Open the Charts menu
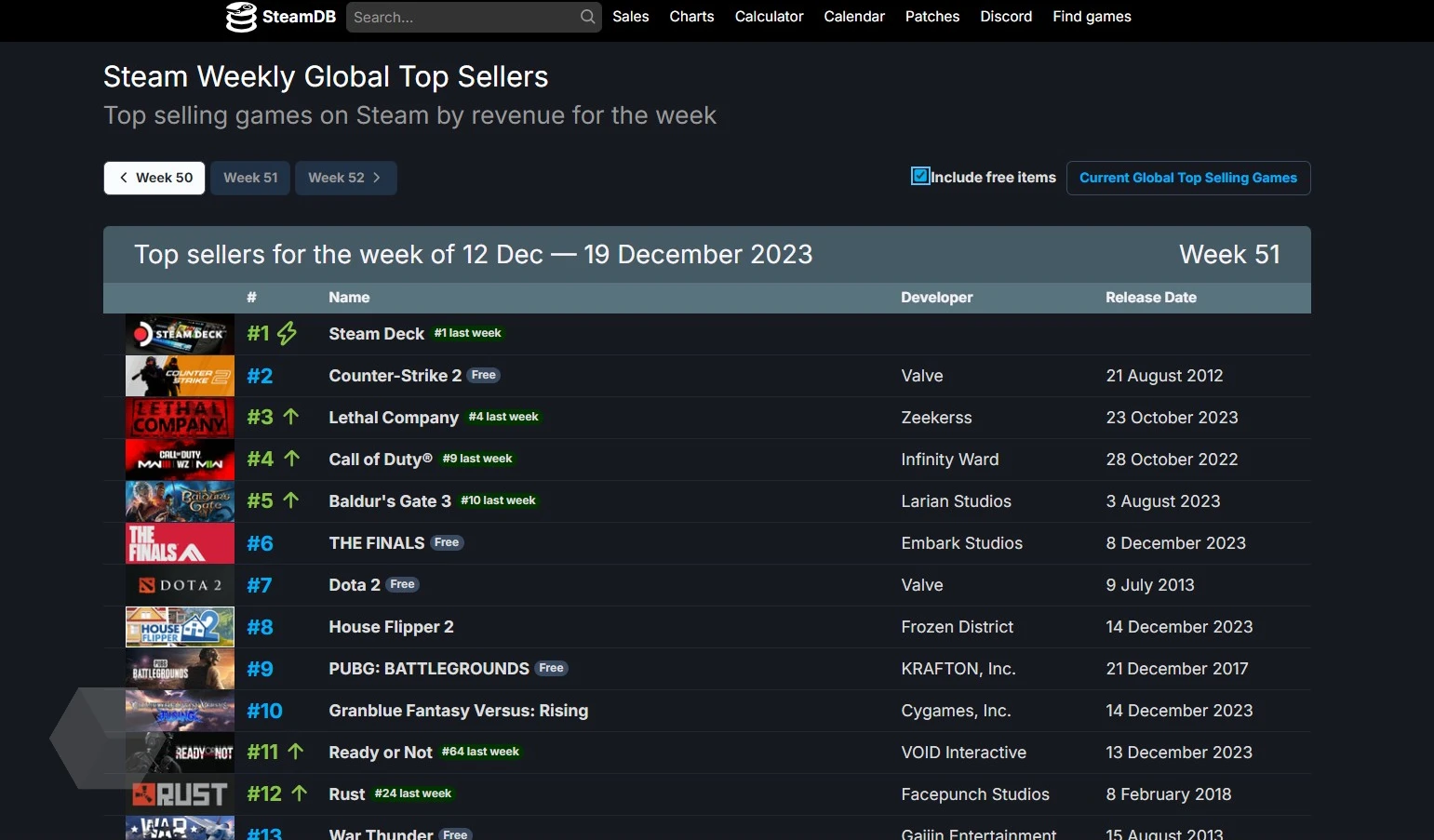The image size is (1434, 840). (x=691, y=17)
